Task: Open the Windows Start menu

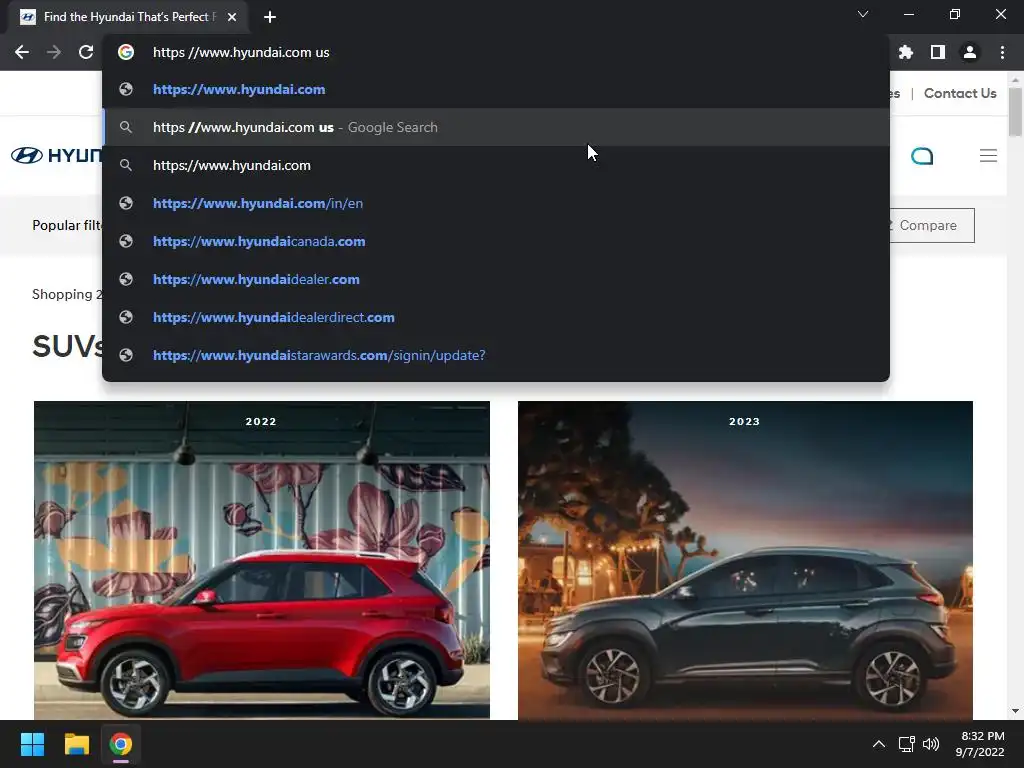Action: point(32,744)
